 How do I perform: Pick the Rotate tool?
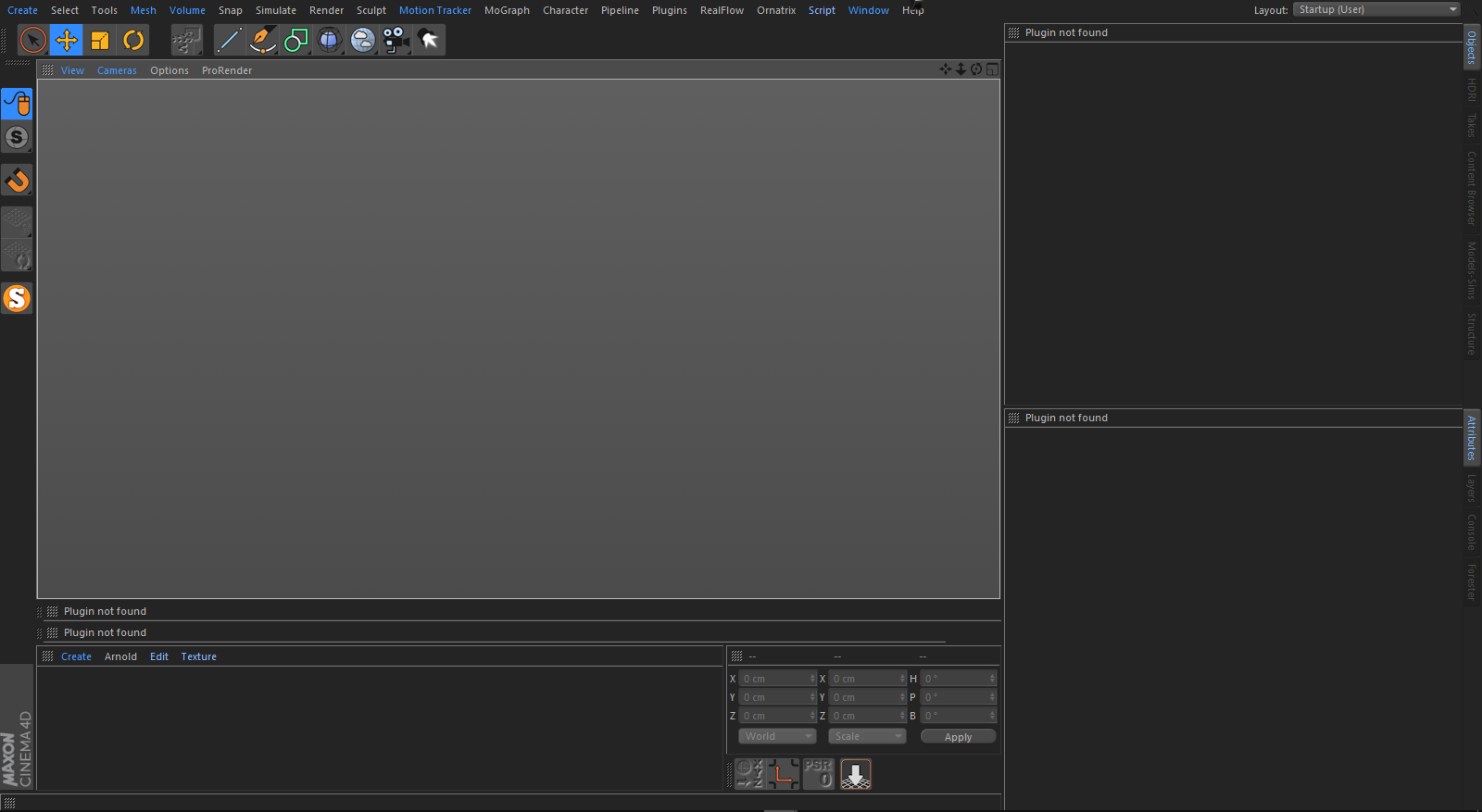pos(133,40)
